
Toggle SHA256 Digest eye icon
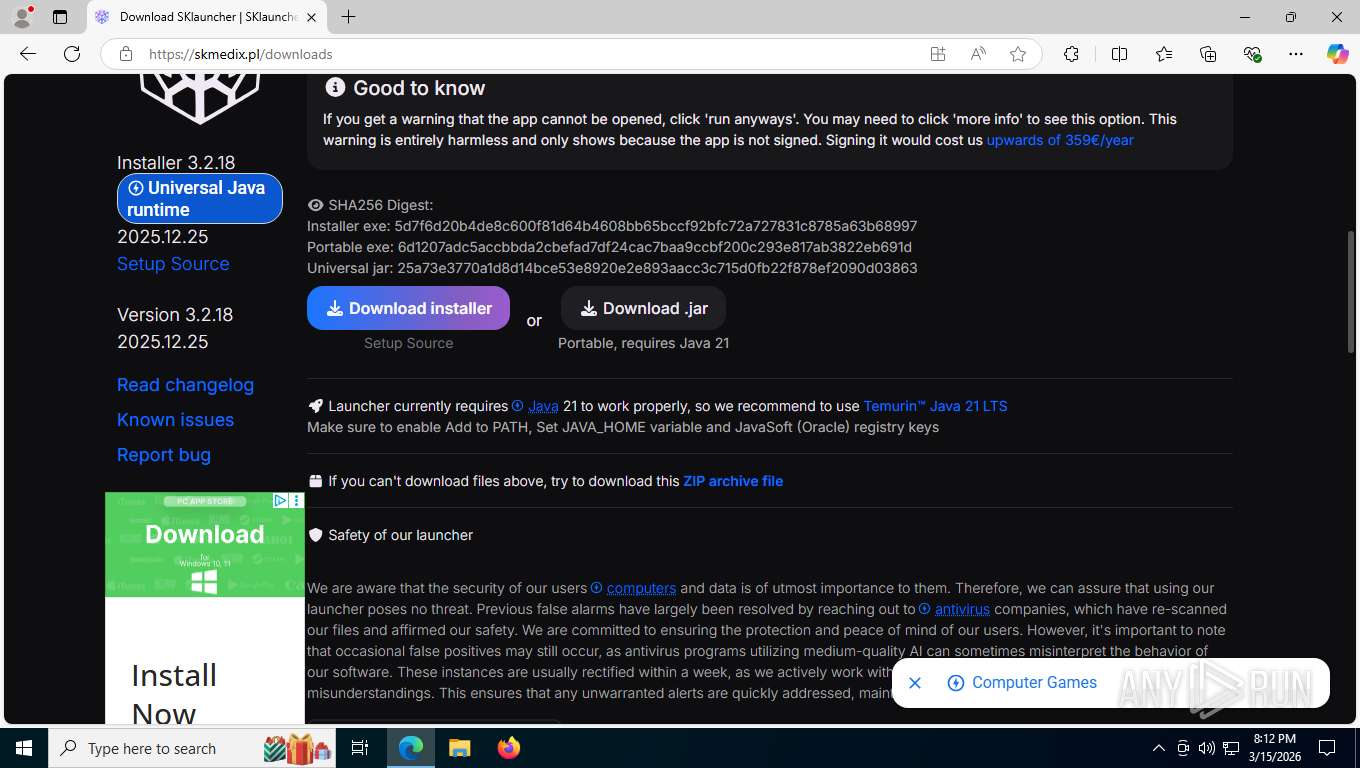click(315, 205)
